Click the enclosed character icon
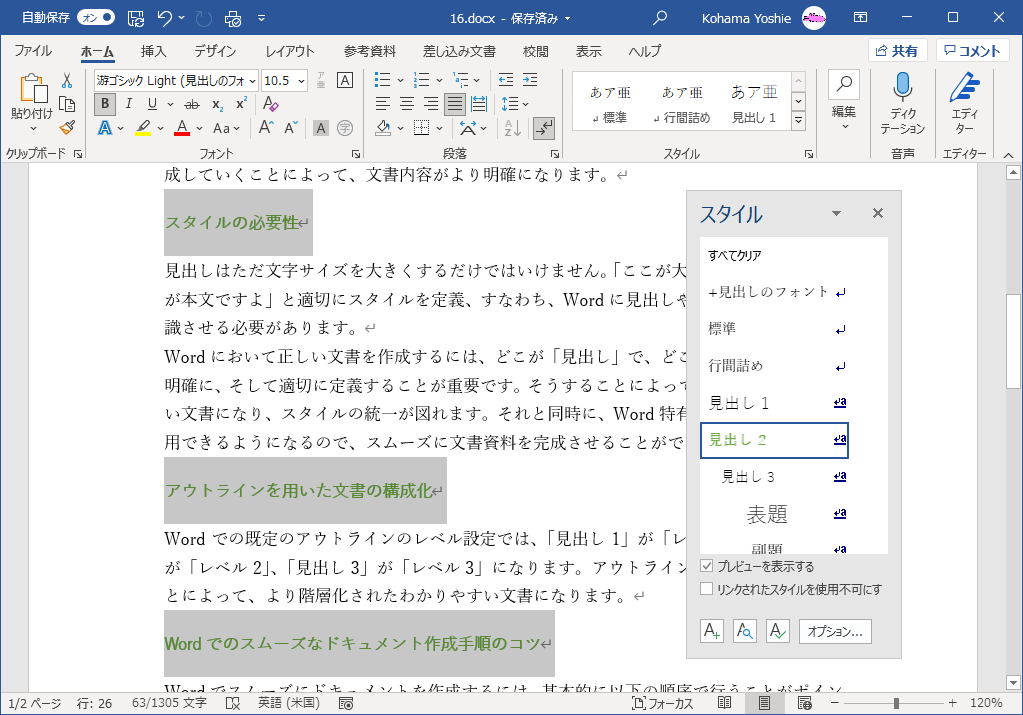Screen dimensions: 1023x715 pos(345,128)
